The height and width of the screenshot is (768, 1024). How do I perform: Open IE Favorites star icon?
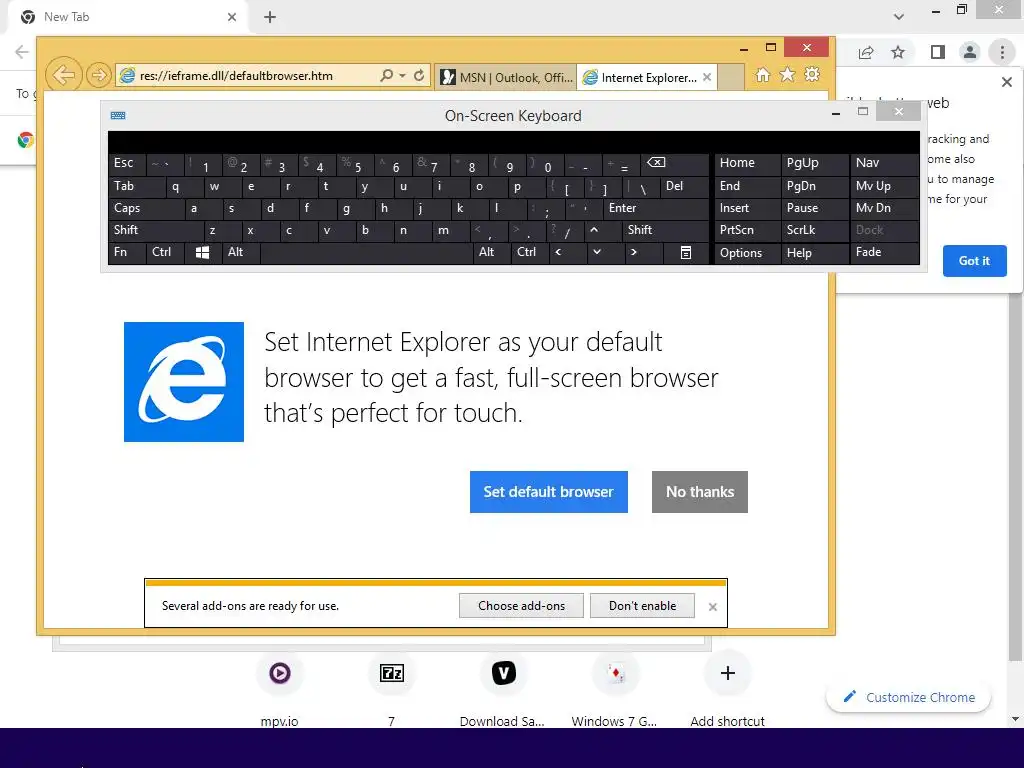(788, 74)
